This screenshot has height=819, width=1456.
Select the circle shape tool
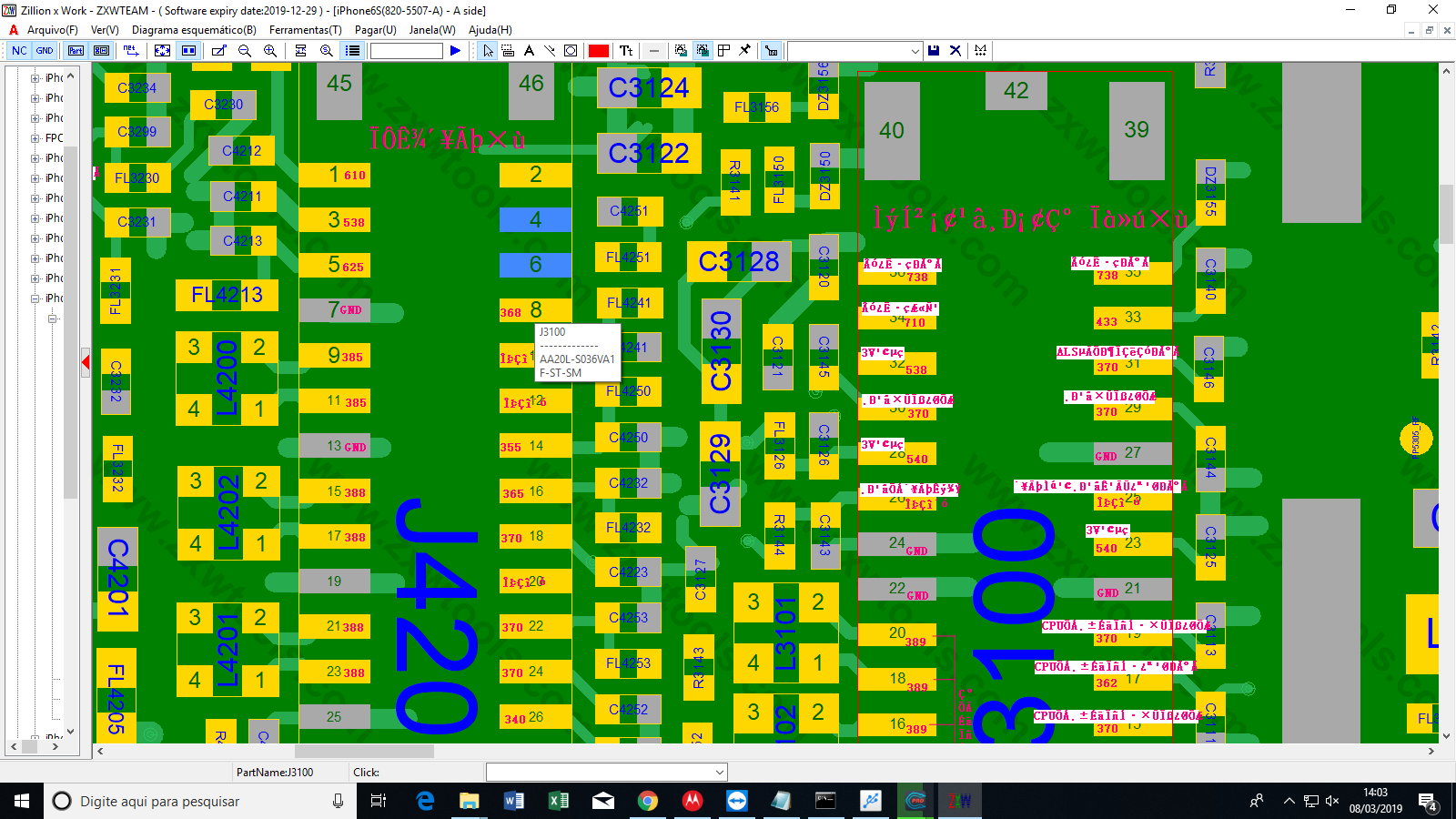pos(571,51)
